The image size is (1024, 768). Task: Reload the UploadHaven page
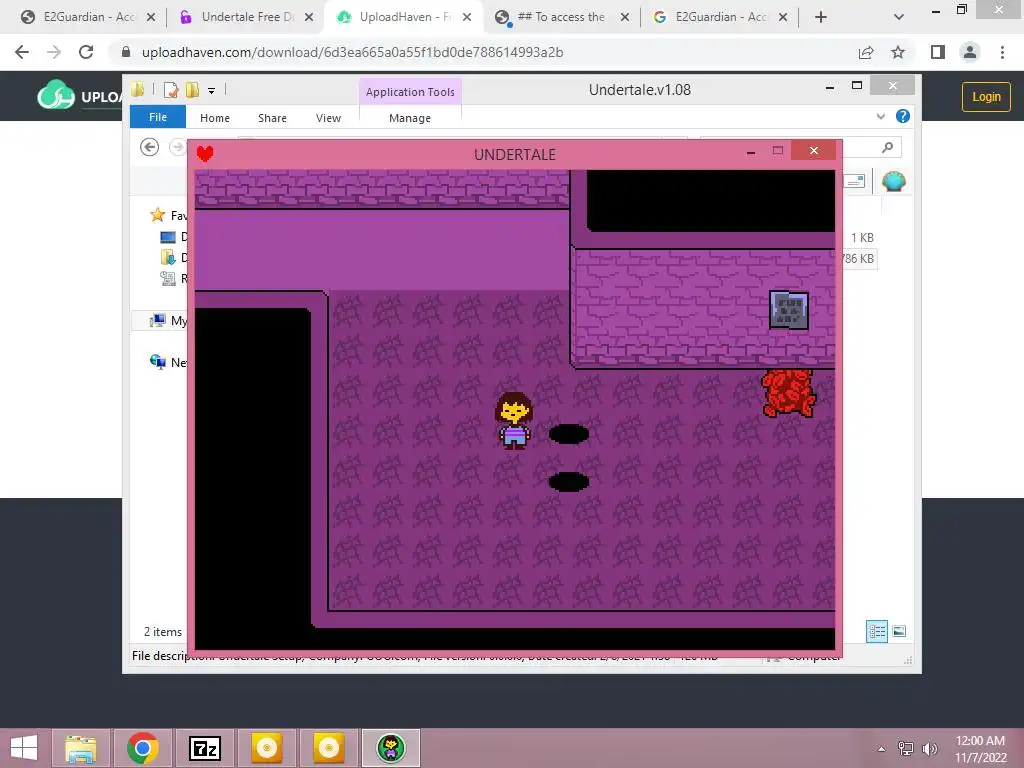86,52
